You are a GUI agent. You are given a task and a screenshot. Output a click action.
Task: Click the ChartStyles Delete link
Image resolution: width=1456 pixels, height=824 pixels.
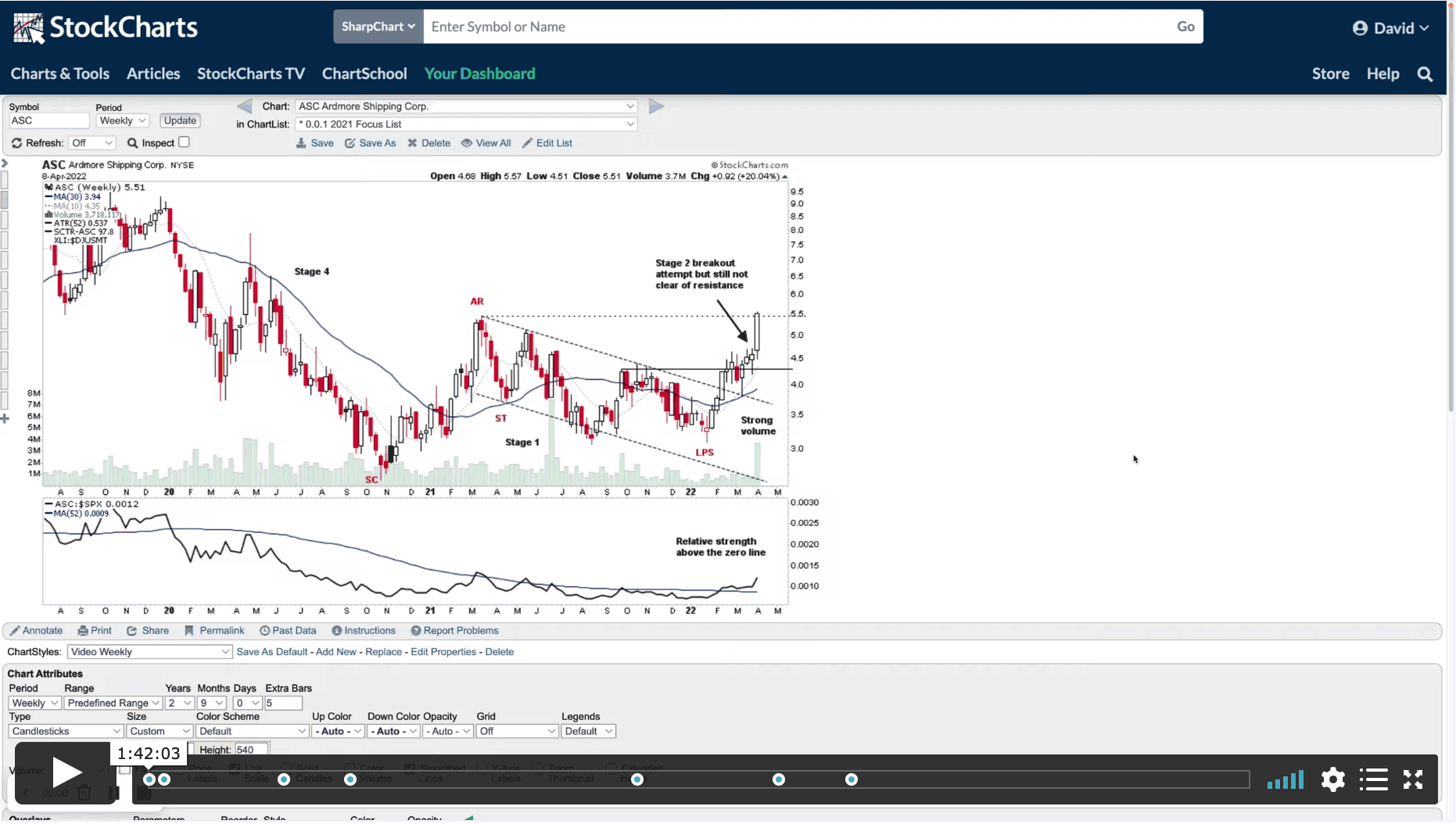click(x=499, y=652)
